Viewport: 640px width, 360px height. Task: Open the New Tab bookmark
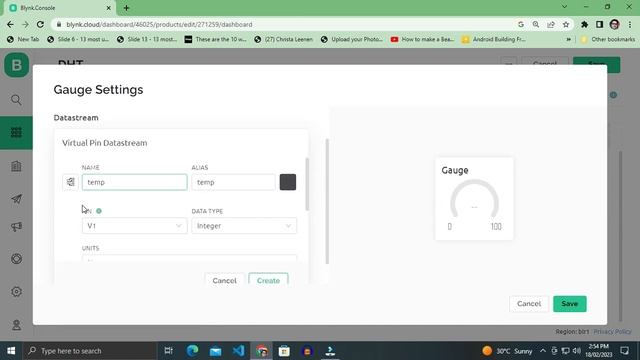tap(23, 40)
